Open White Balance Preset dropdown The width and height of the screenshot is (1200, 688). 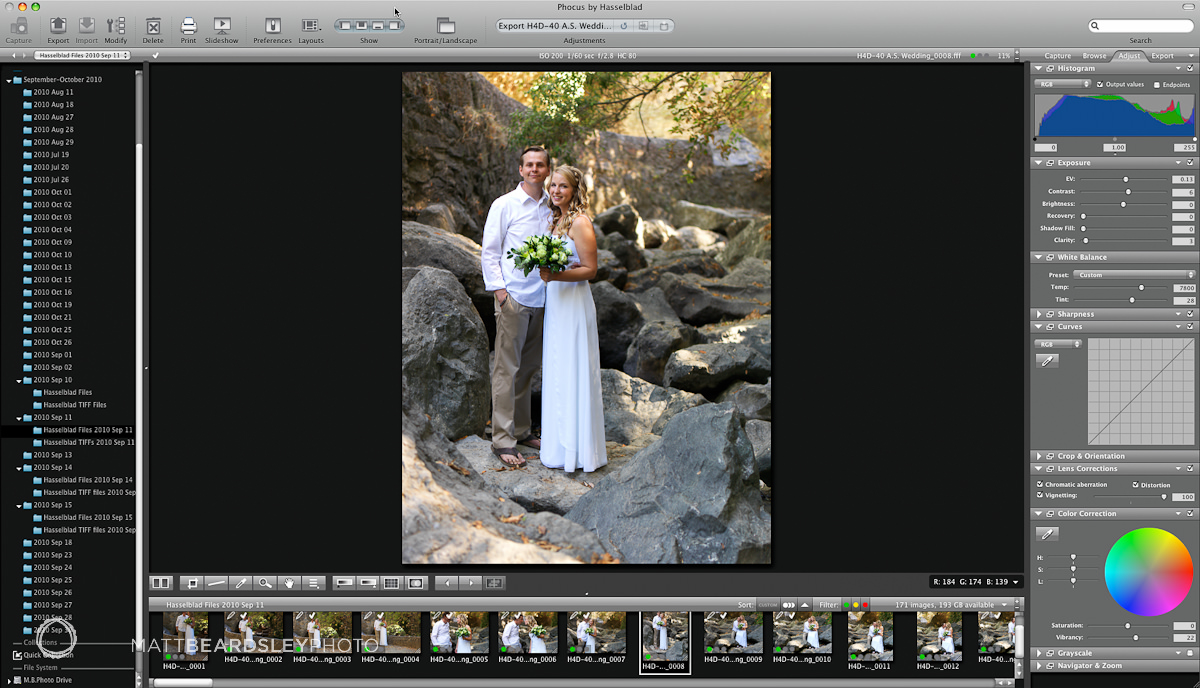(x=1134, y=275)
